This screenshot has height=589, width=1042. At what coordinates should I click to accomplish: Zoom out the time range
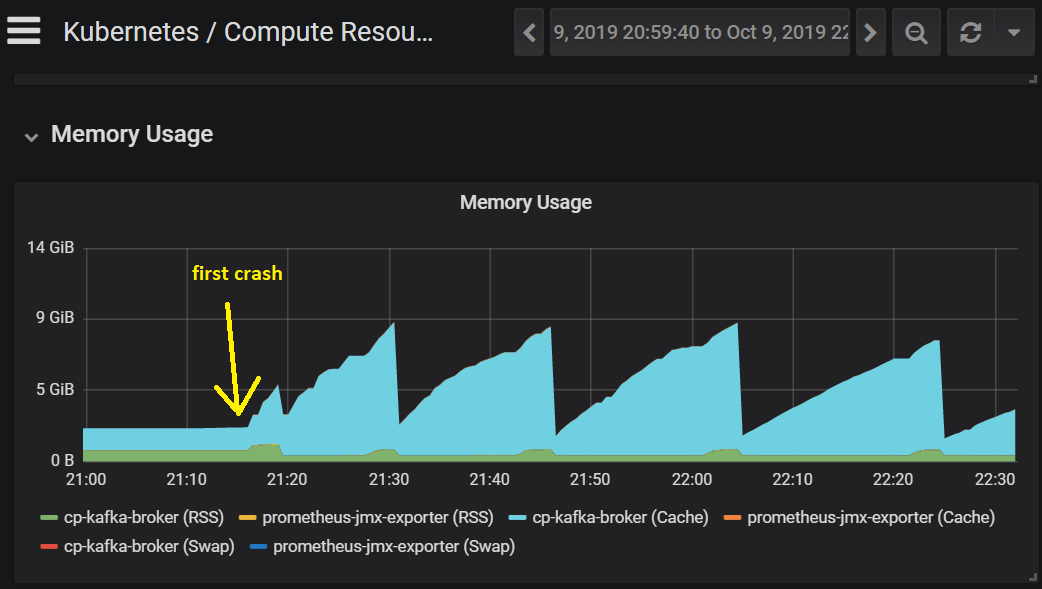pyautogui.click(x=916, y=32)
